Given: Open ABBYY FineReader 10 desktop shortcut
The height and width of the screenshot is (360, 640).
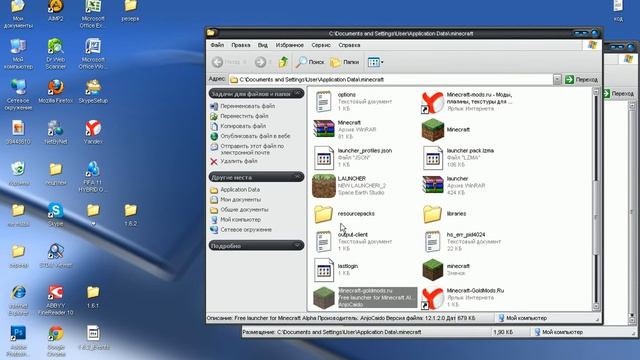Looking at the screenshot, I should click(x=56, y=300).
